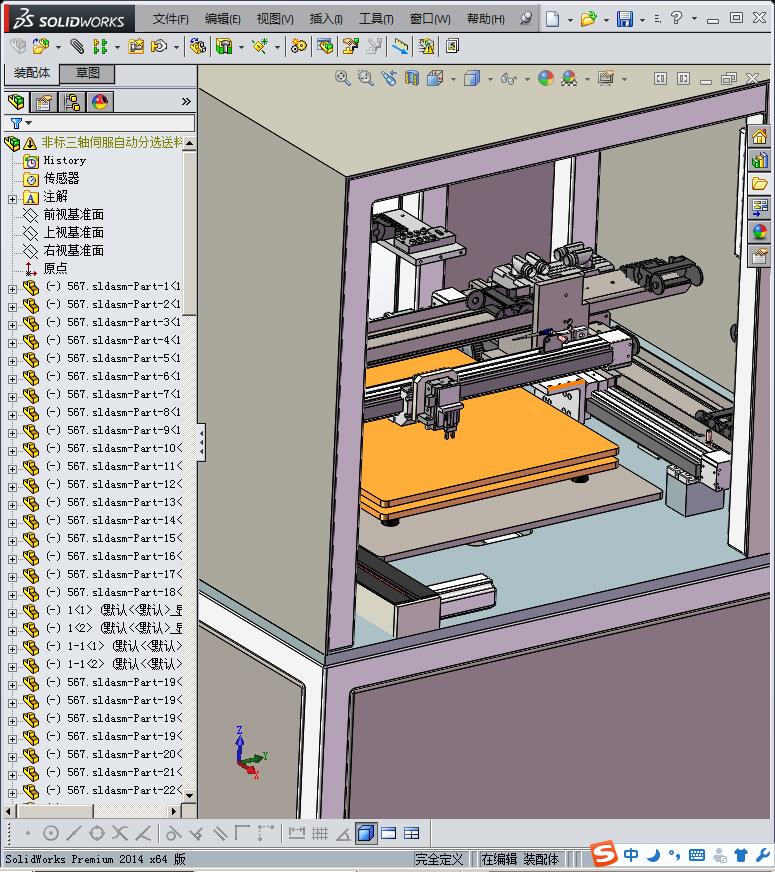The width and height of the screenshot is (775, 872).
Task: Click 在编辑 装配体 status text
Action: tap(519, 859)
